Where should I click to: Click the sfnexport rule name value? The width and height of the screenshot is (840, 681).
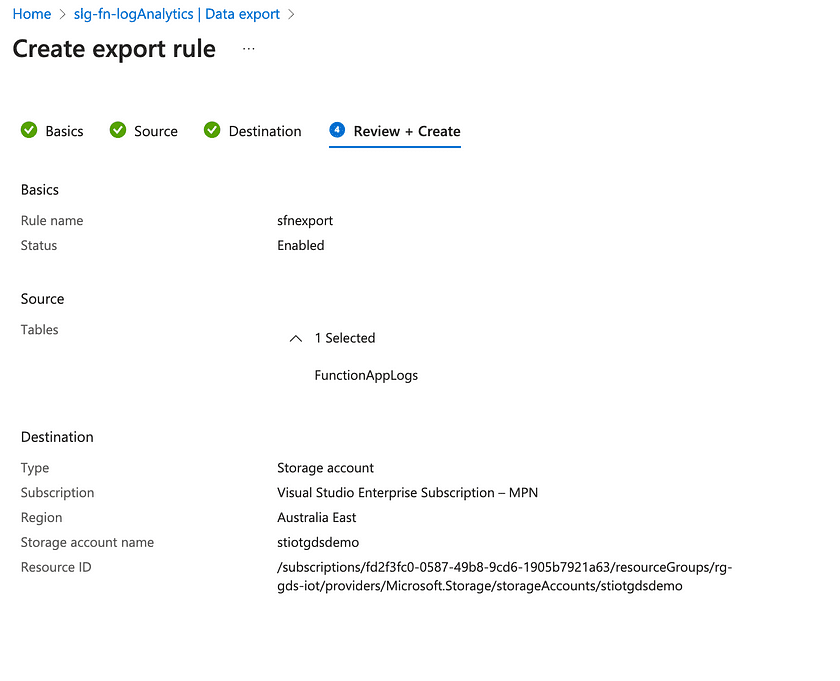(x=306, y=220)
